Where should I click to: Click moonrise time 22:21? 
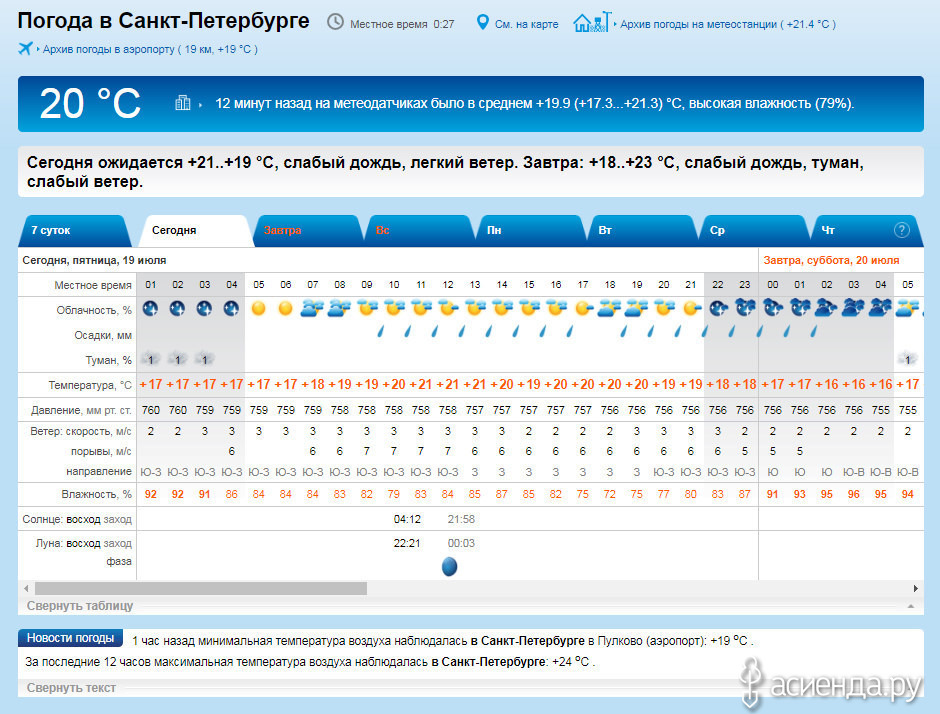click(407, 543)
